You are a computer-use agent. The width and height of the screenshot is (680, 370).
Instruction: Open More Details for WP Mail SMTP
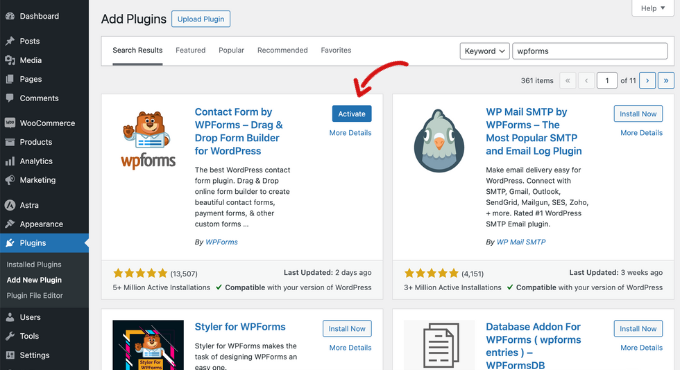(641, 133)
